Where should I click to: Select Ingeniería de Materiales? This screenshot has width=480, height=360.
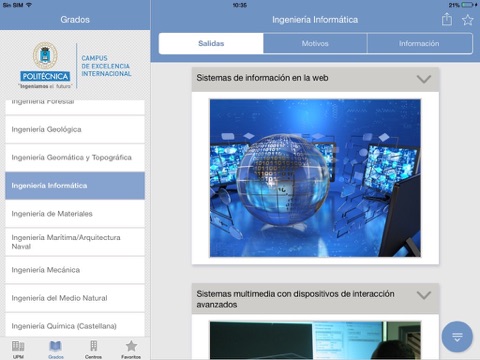(x=75, y=214)
